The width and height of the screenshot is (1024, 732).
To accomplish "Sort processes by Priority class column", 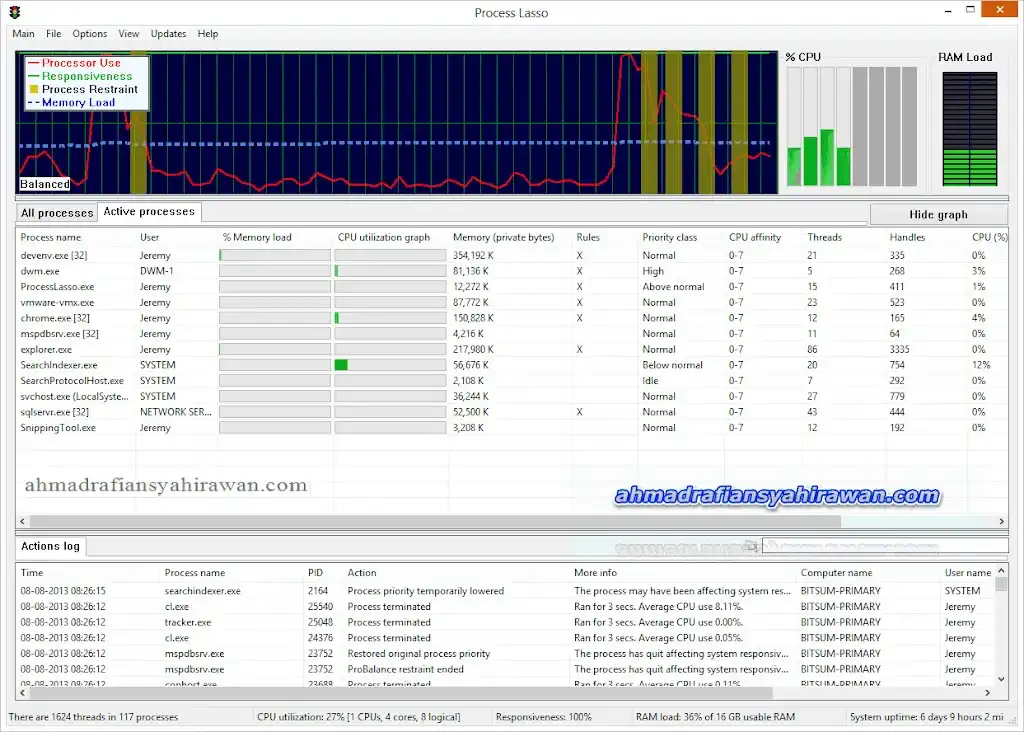I will coord(670,238).
